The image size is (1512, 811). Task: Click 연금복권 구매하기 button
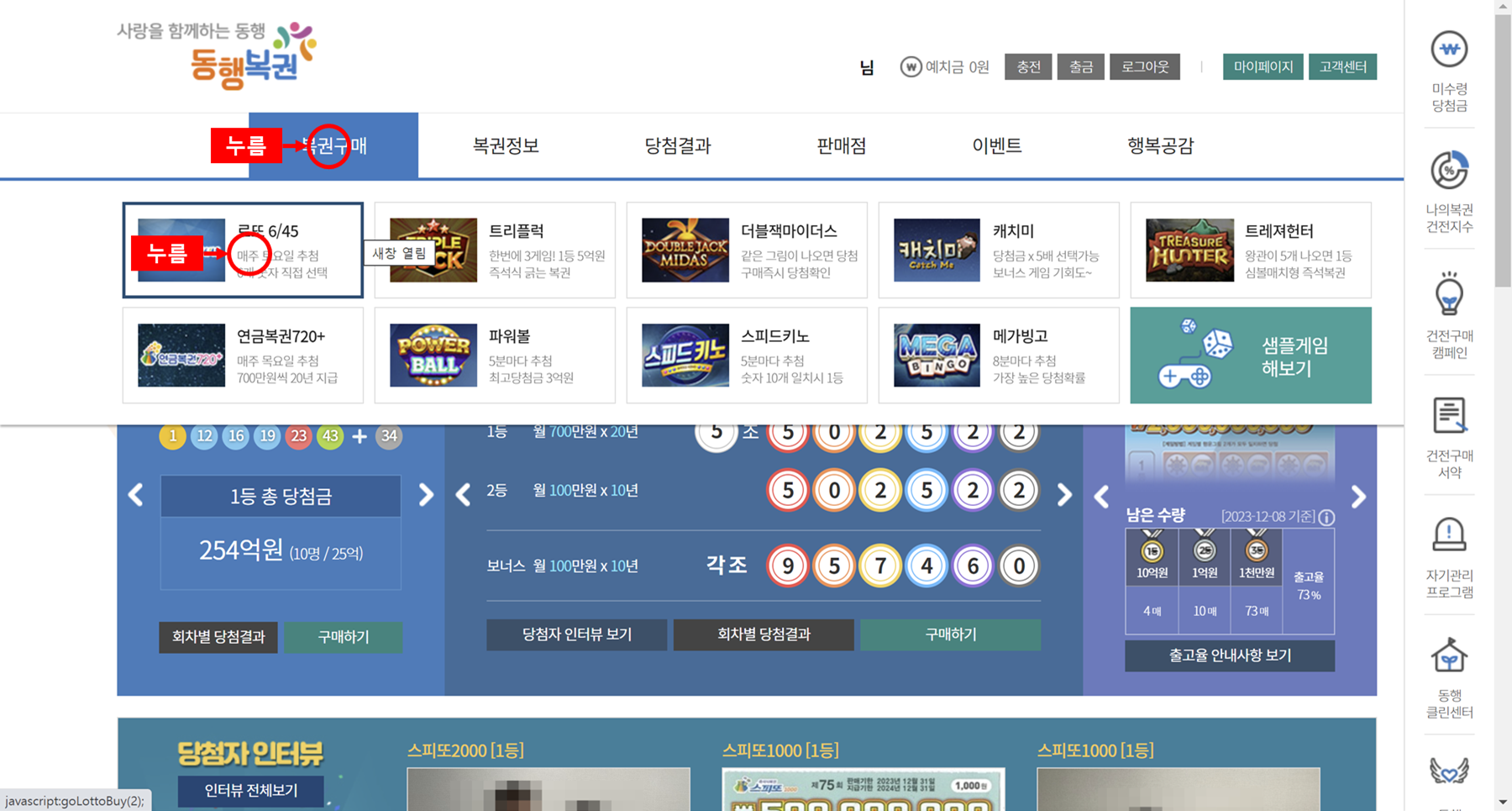point(950,634)
